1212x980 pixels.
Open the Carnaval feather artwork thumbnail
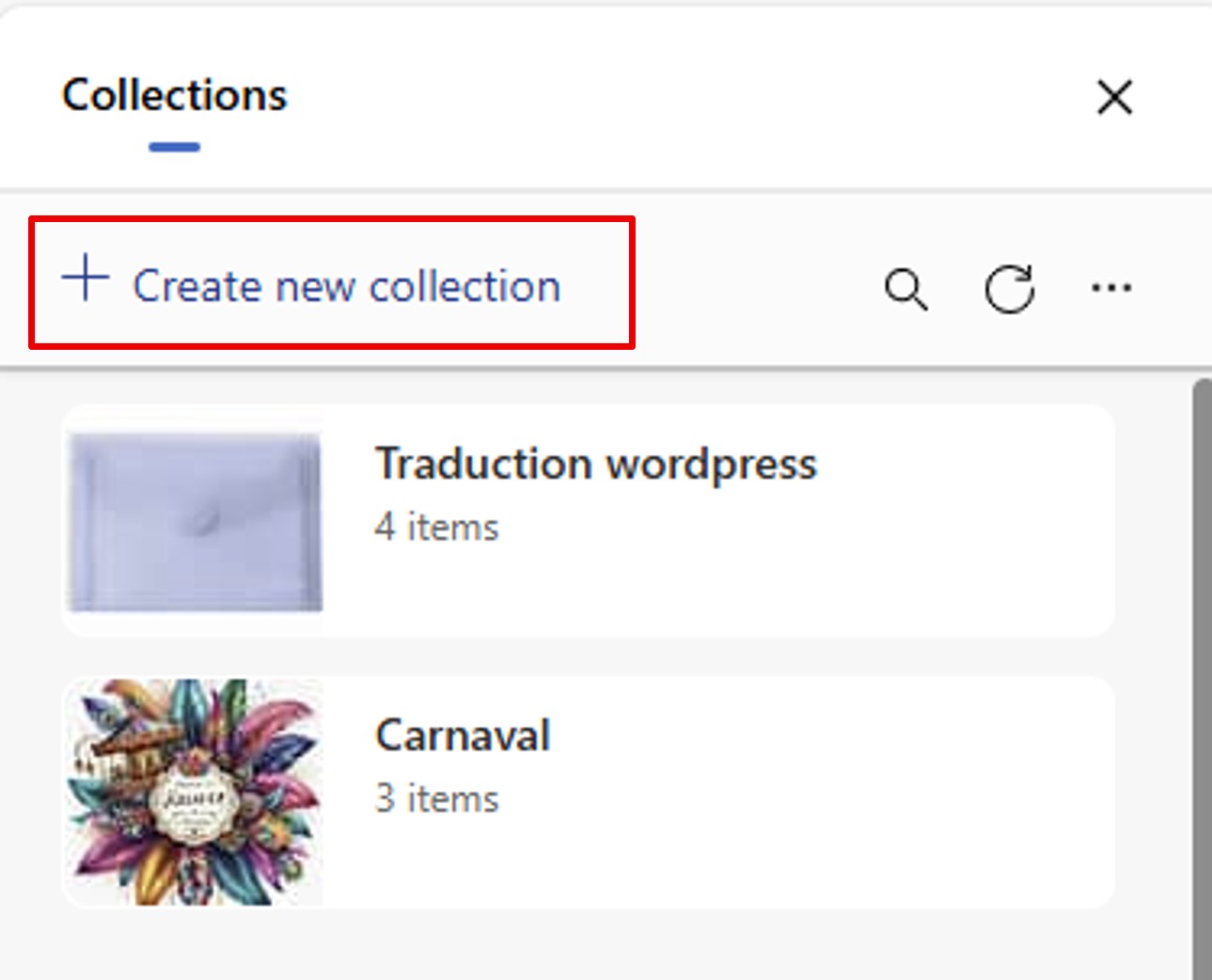tap(196, 792)
